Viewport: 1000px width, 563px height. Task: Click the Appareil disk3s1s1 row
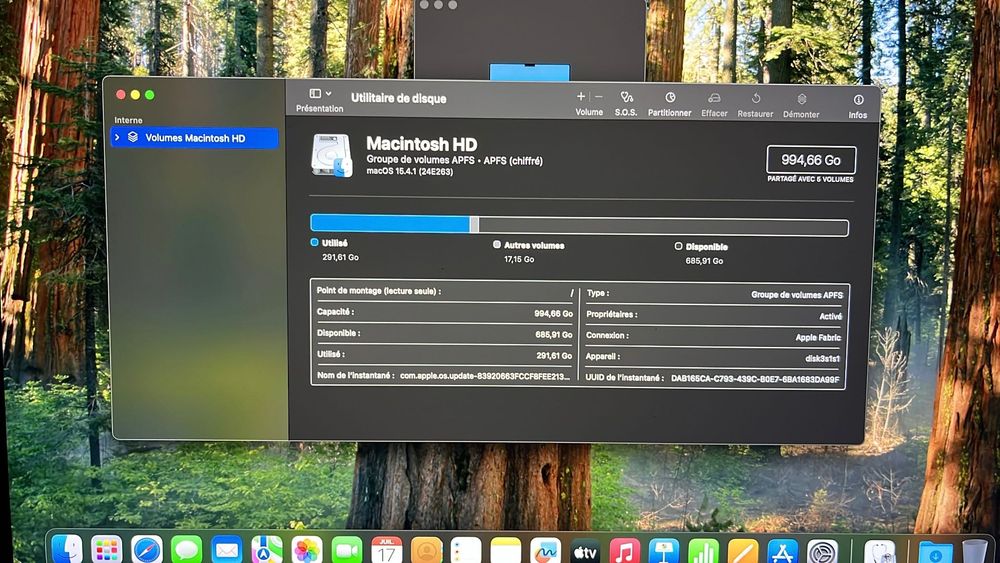pyautogui.click(x=714, y=358)
